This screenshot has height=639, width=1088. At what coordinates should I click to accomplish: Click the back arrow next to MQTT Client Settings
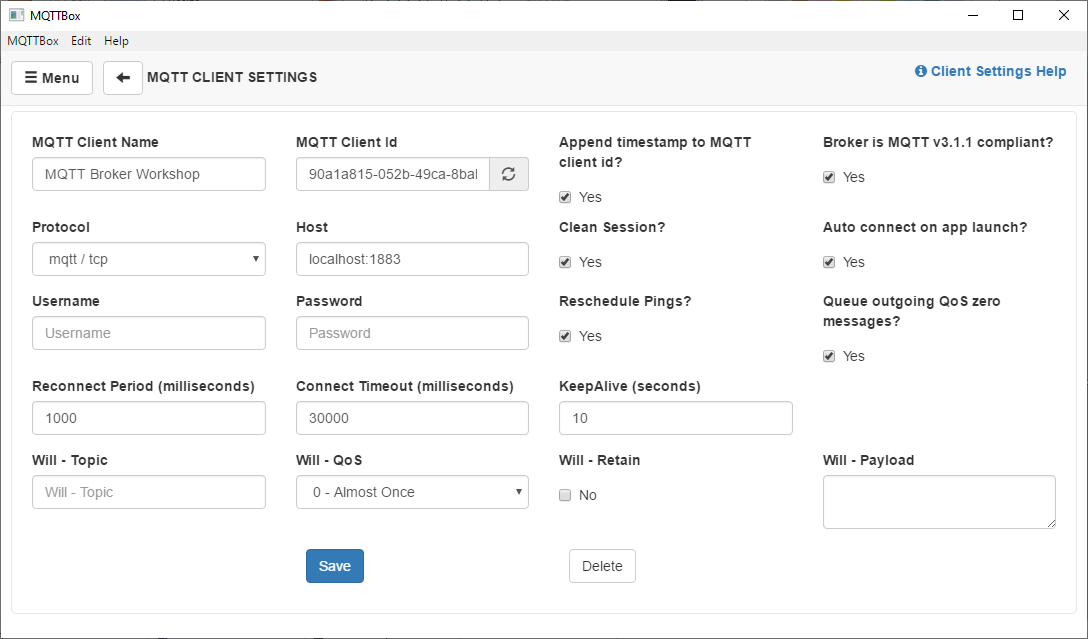(x=122, y=77)
